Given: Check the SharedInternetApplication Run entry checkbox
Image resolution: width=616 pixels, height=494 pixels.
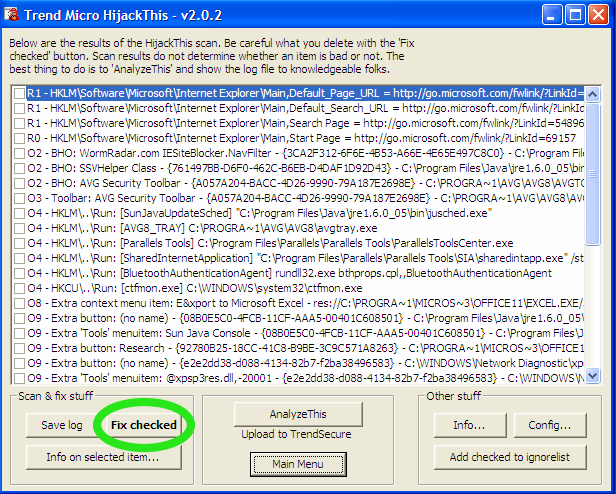Looking at the screenshot, I should click(19, 258).
